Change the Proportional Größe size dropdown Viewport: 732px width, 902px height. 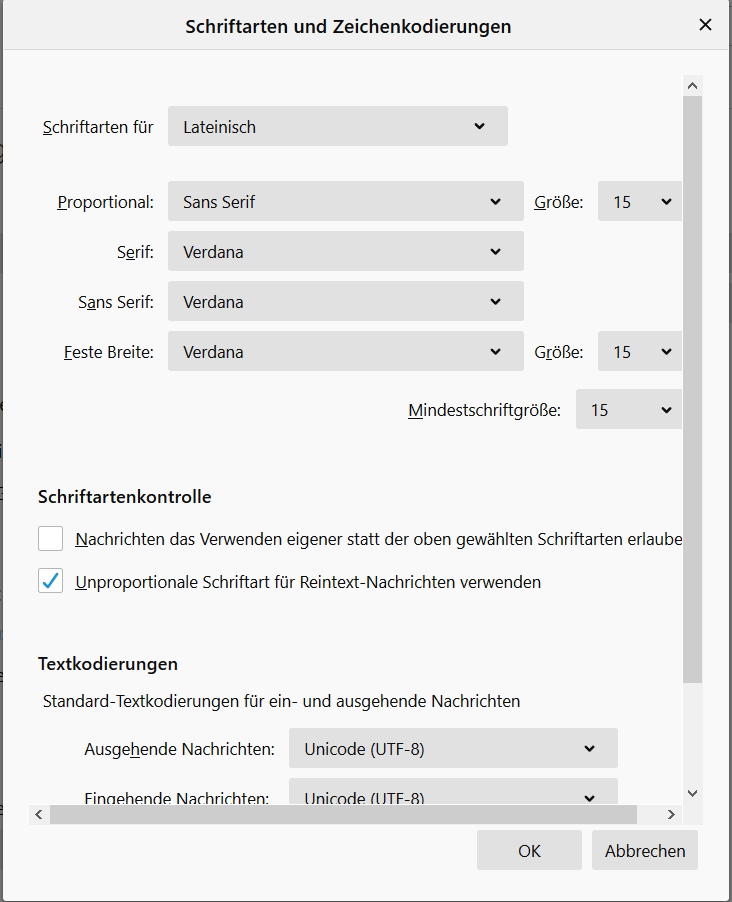click(640, 201)
